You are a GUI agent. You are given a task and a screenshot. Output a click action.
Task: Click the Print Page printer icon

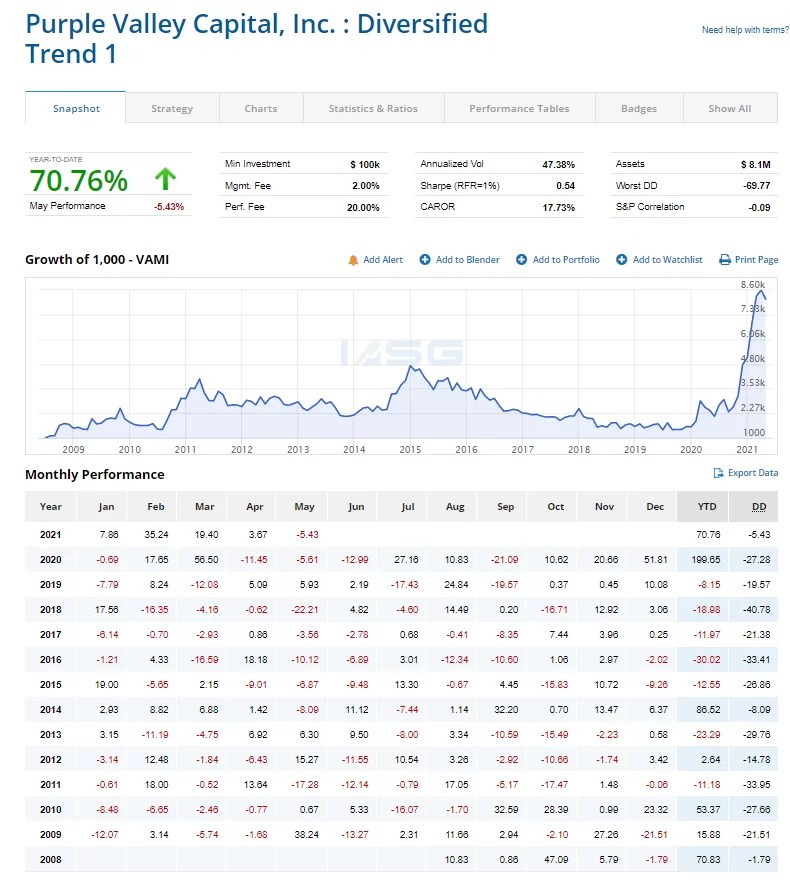(x=725, y=260)
